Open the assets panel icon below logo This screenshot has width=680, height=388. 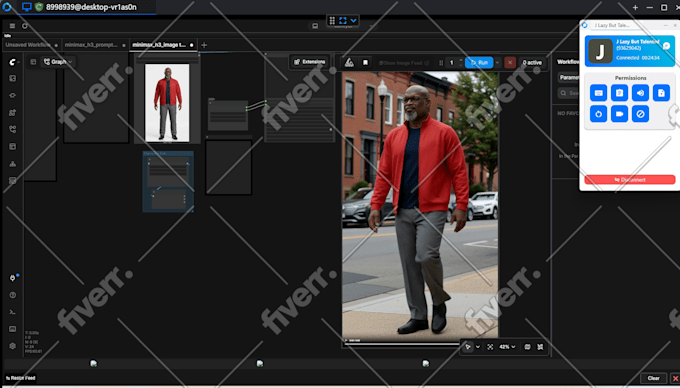tap(13, 78)
